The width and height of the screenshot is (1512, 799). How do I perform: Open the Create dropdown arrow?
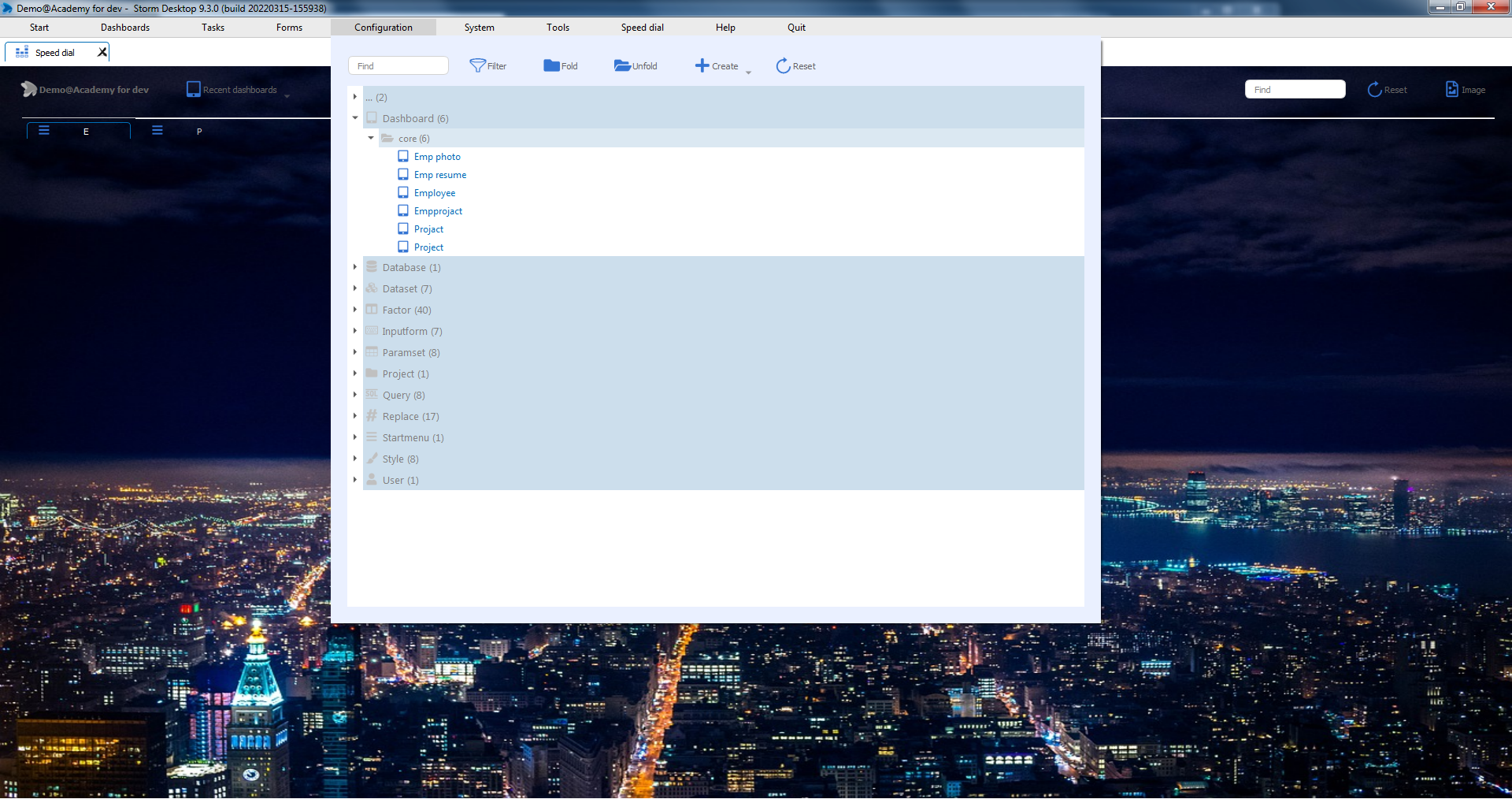[748, 72]
